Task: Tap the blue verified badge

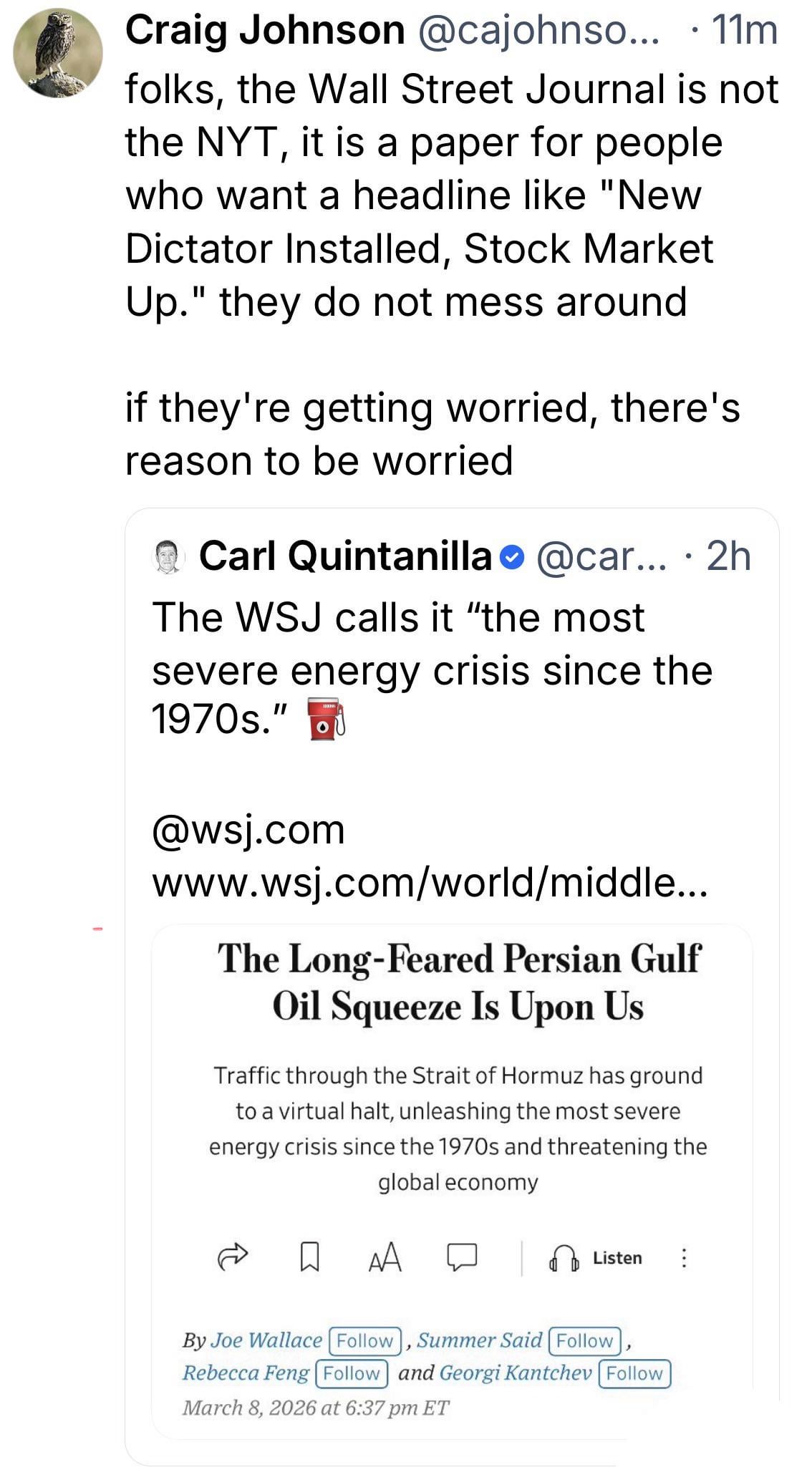Action: (x=513, y=556)
